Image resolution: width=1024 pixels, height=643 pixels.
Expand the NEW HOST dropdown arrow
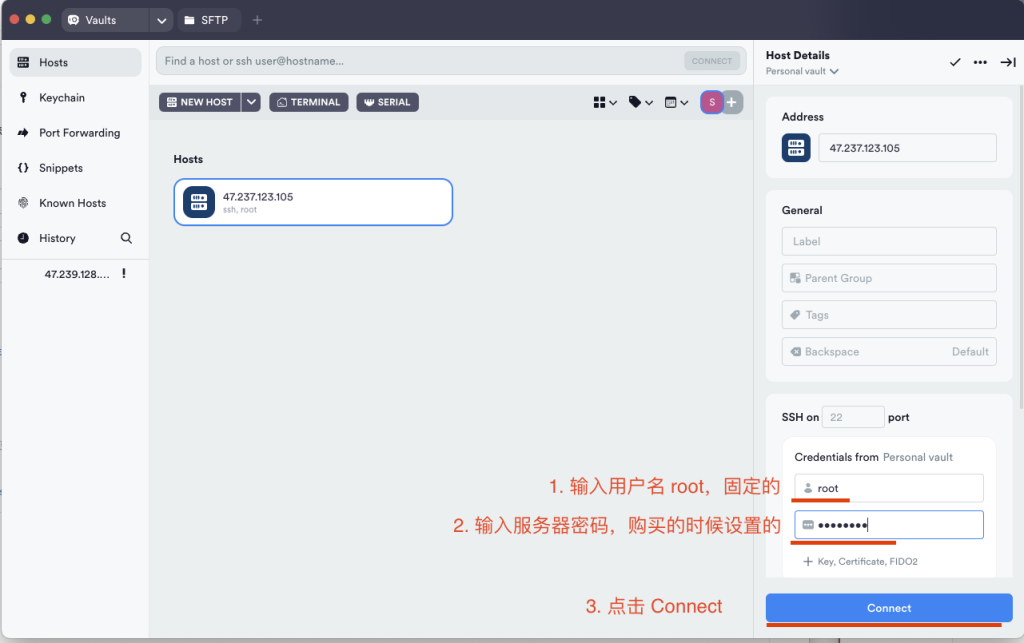click(x=251, y=102)
